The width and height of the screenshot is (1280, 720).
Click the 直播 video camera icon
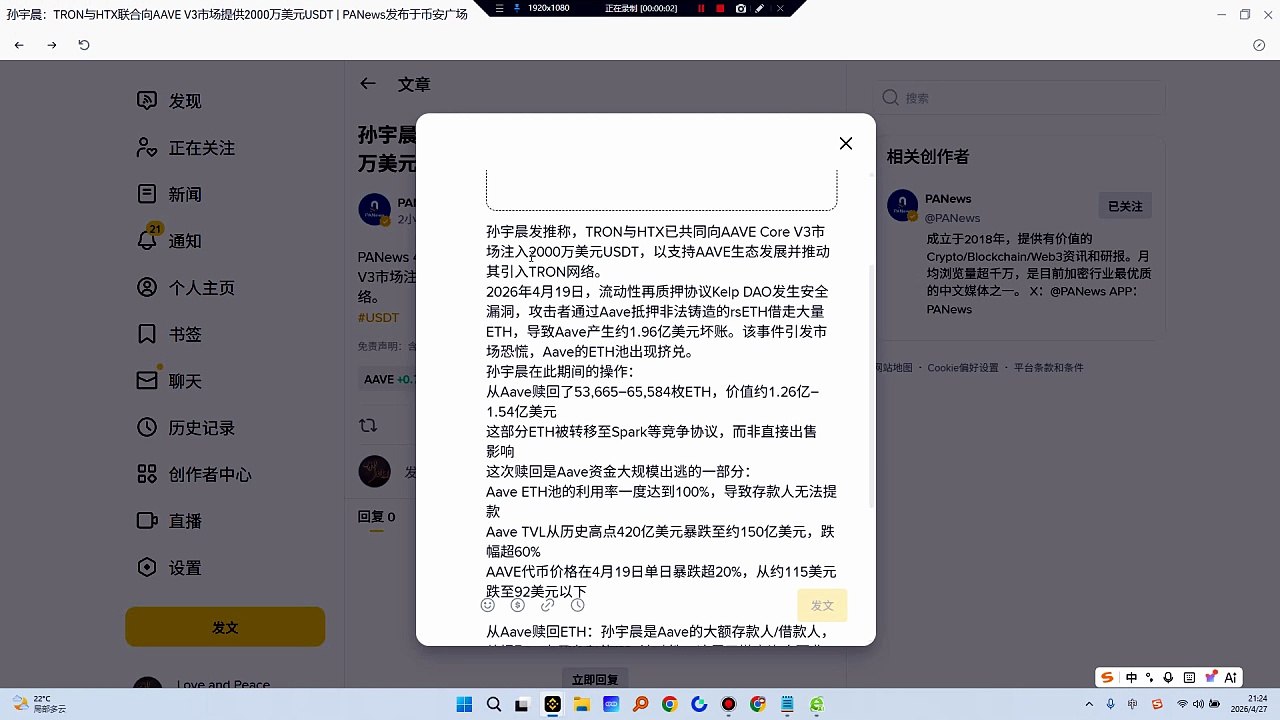pos(147,521)
